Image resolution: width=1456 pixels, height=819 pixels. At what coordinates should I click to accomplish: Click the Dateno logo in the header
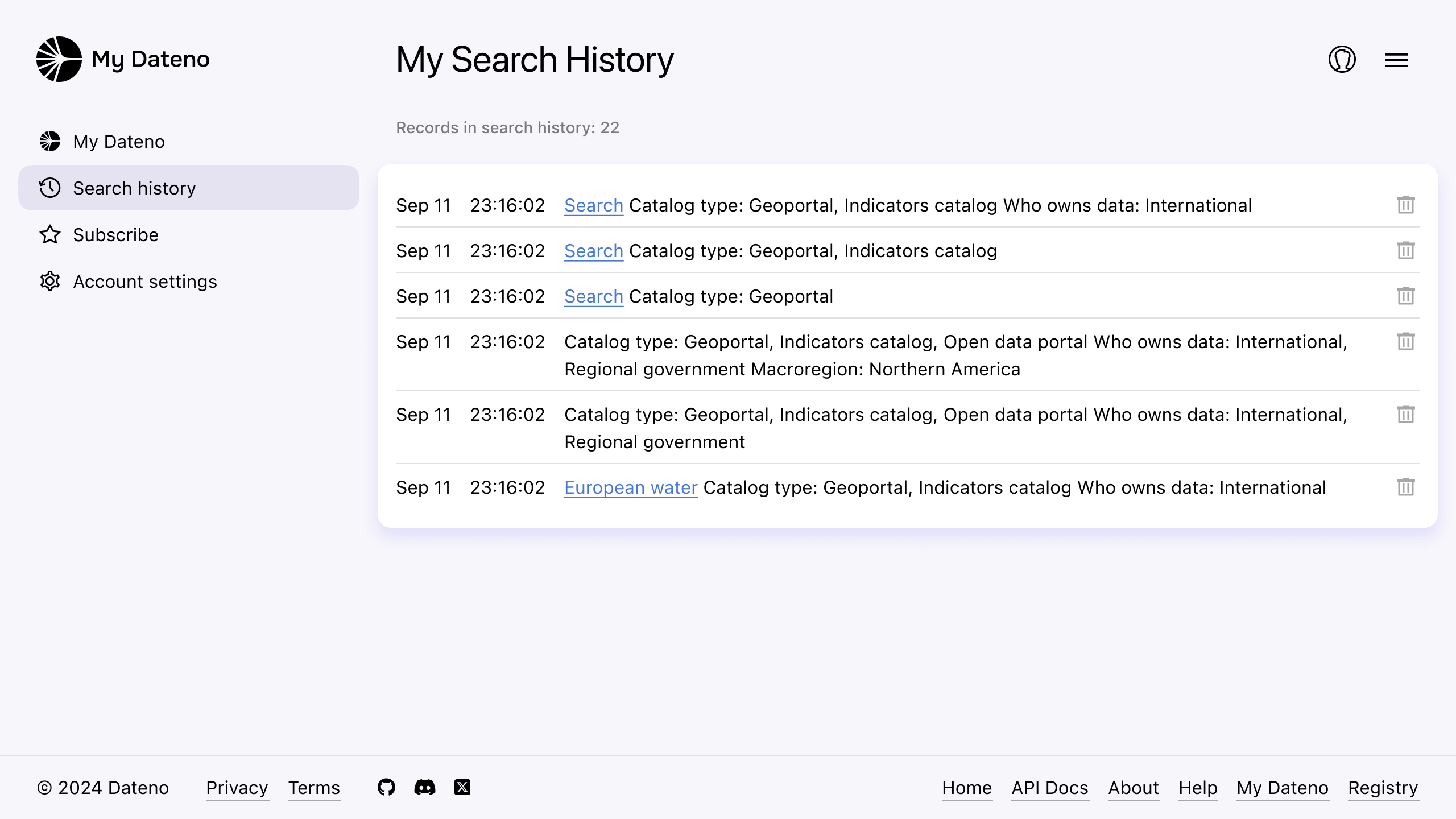59,59
